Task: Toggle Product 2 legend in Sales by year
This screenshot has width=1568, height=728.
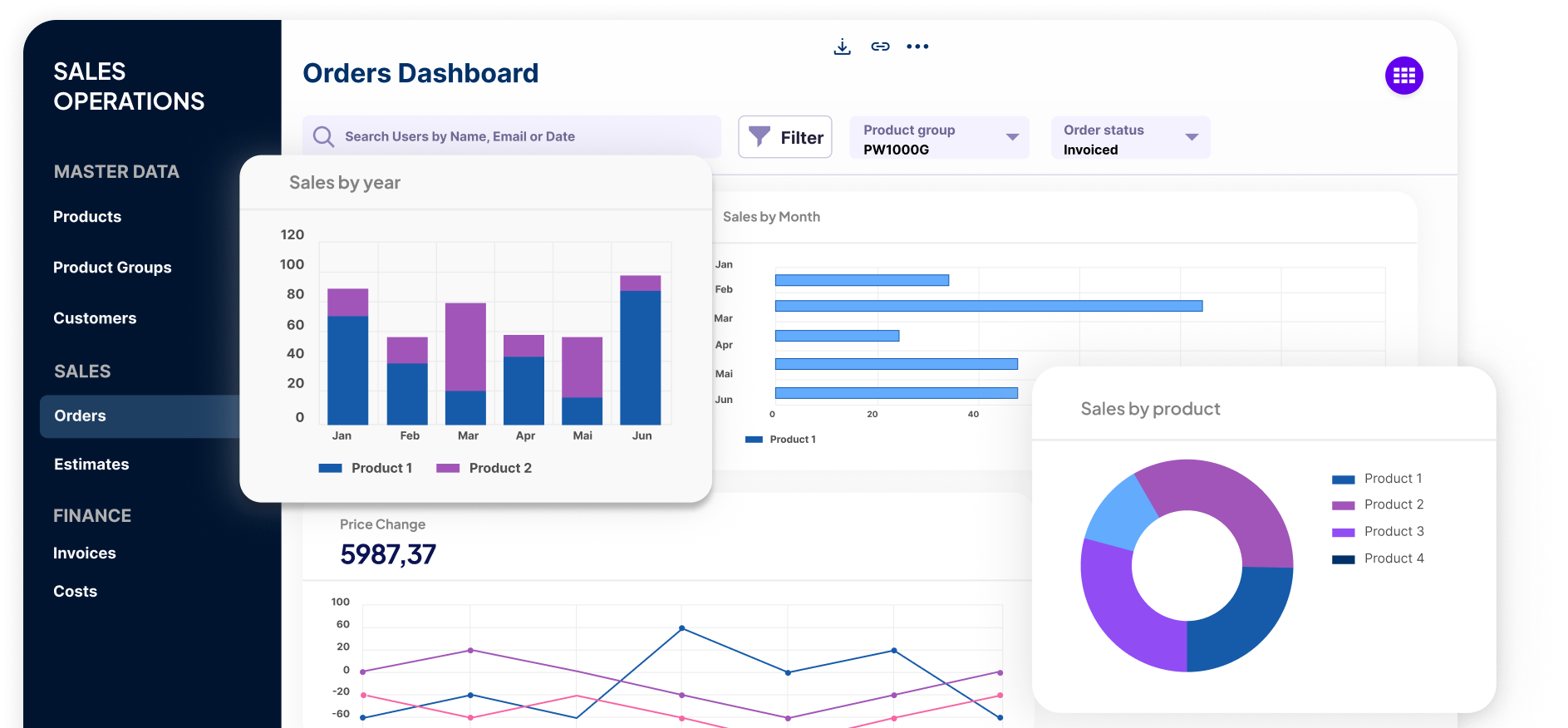Action: pyautogui.click(x=484, y=468)
